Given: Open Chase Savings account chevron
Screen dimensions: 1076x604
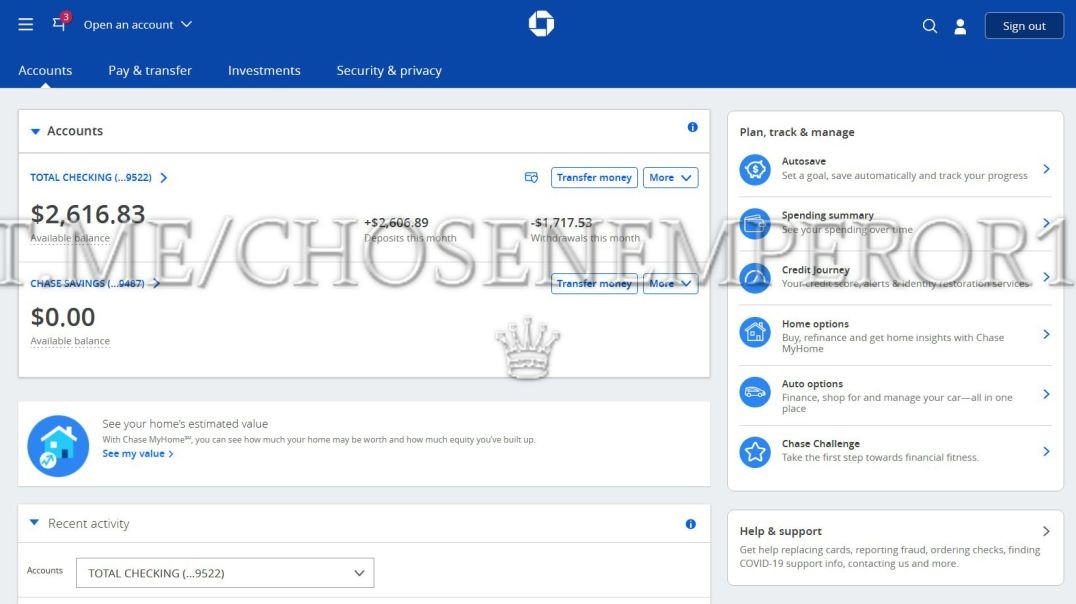Looking at the screenshot, I should [156, 283].
